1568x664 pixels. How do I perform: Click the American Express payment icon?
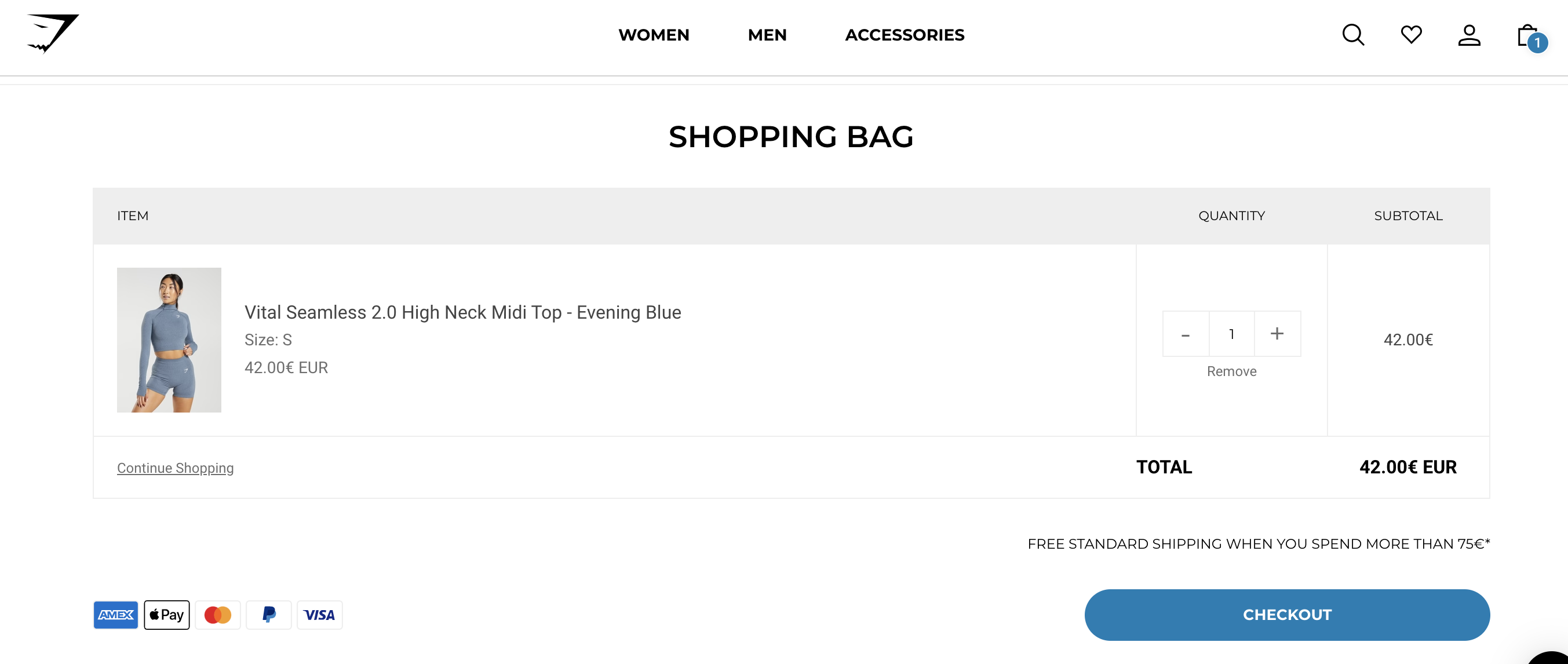(x=115, y=614)
